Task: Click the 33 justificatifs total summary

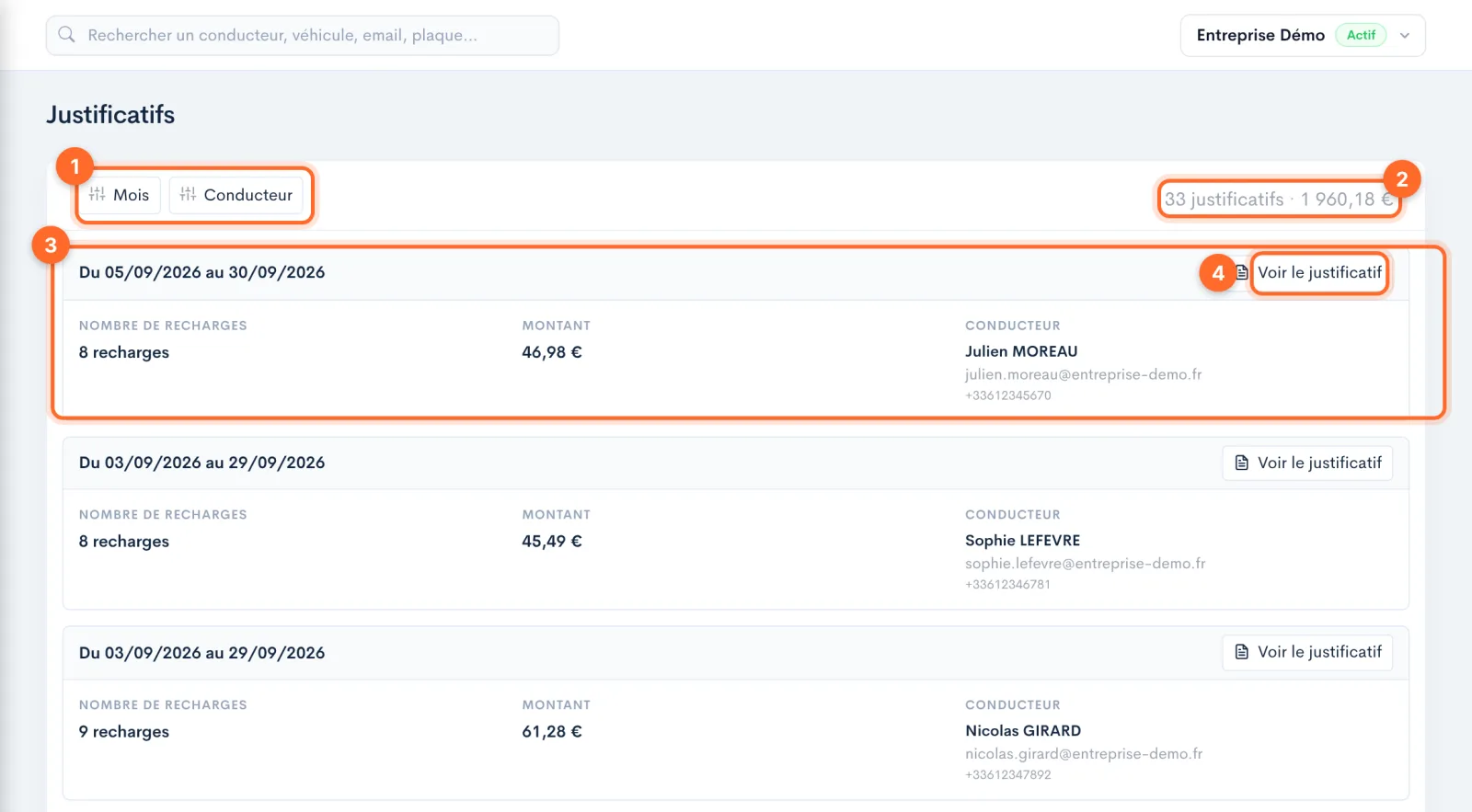Action: tap(1279, 199)
